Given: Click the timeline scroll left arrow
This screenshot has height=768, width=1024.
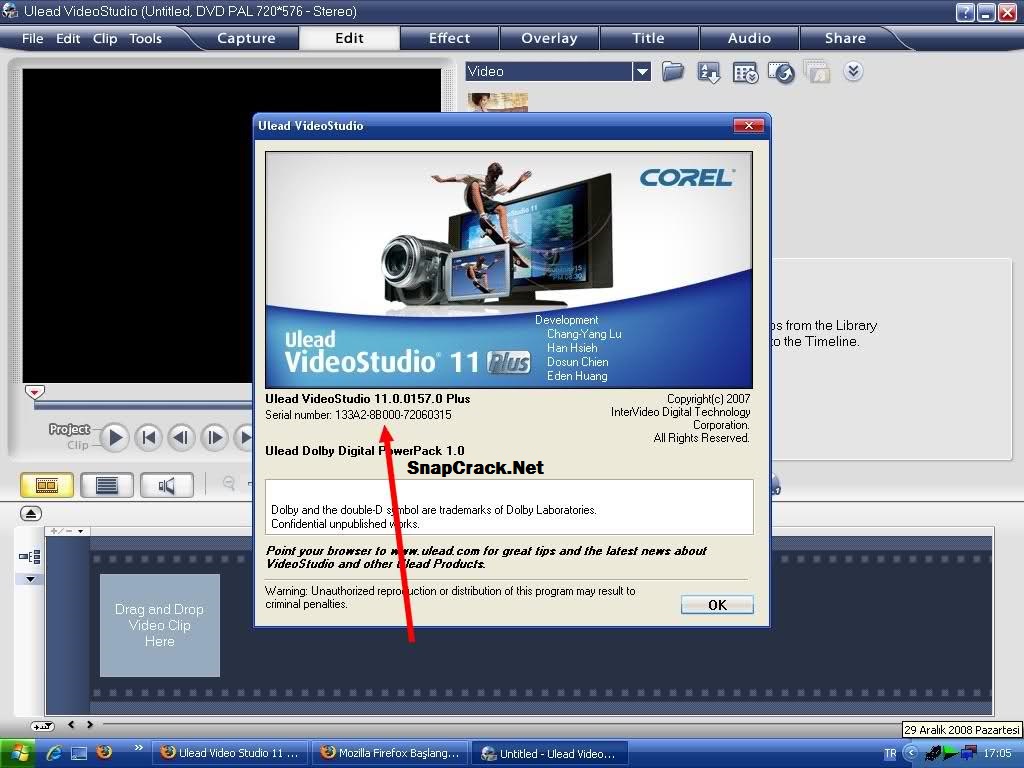Looking at the screenshot, I should (x=71, y=724).
